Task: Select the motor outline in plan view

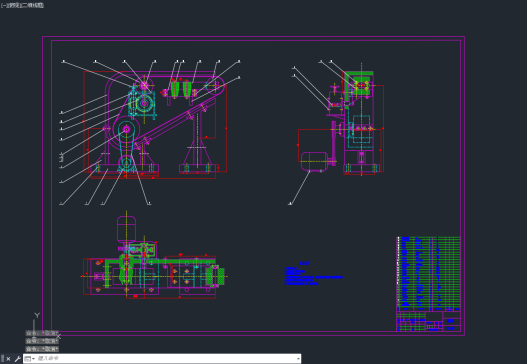Action: [126, 229]
